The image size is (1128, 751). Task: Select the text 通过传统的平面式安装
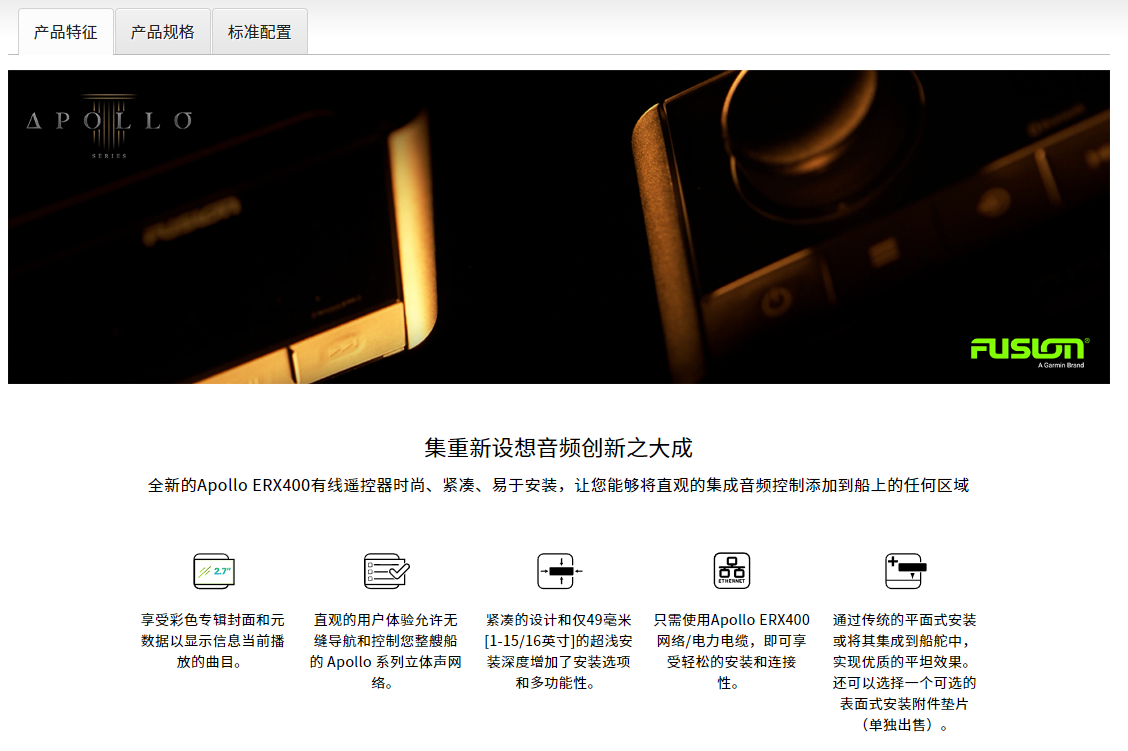pyautogui.click(x=904, y=672)
